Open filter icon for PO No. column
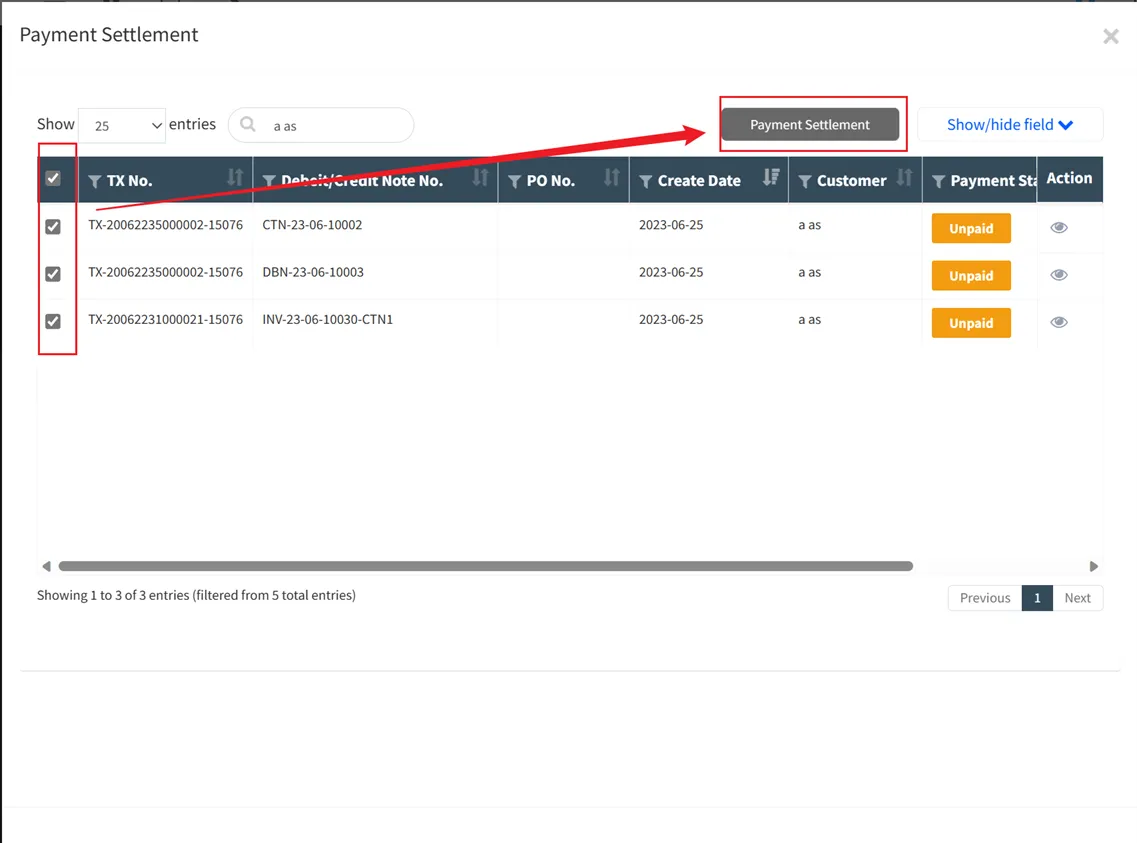 point(515,181)
